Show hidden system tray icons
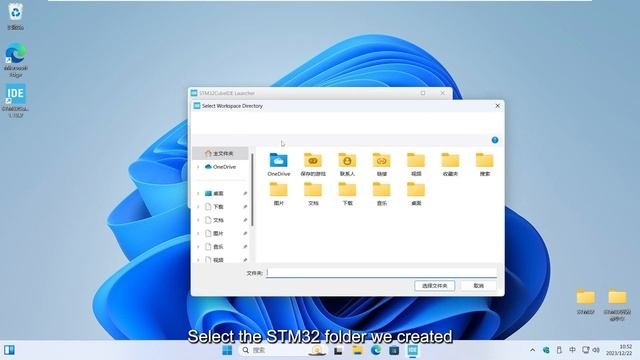640x360 pixels. (532, 350)
